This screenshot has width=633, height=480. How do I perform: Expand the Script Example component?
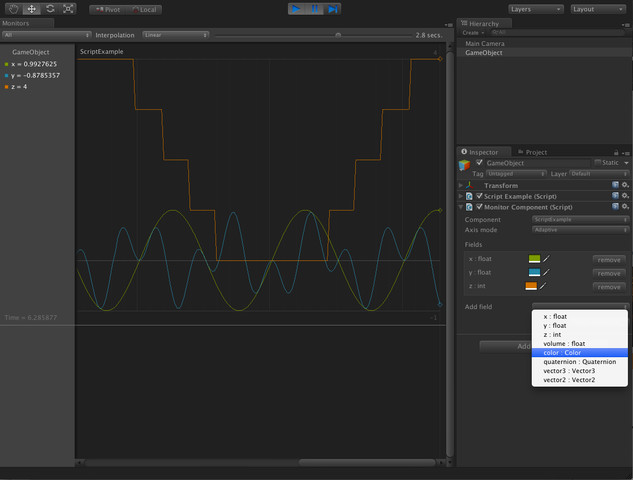pyautogui.click(x=461, y=196)
